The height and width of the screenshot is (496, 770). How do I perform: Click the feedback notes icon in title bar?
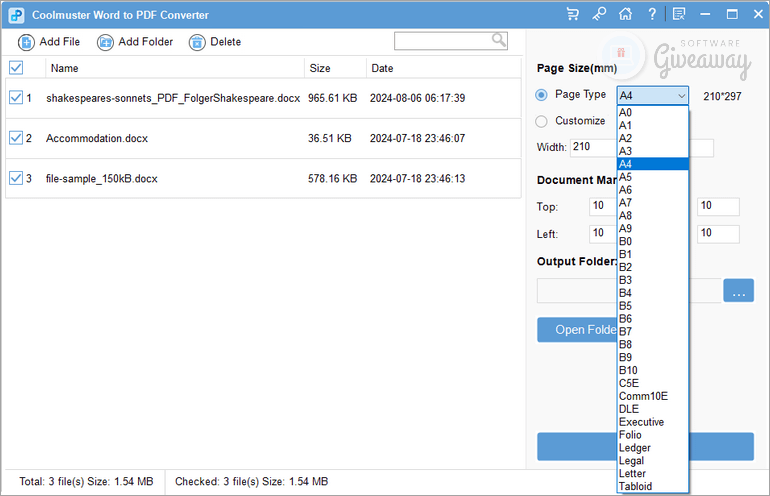pyautogui.click(x=679, y=14)
